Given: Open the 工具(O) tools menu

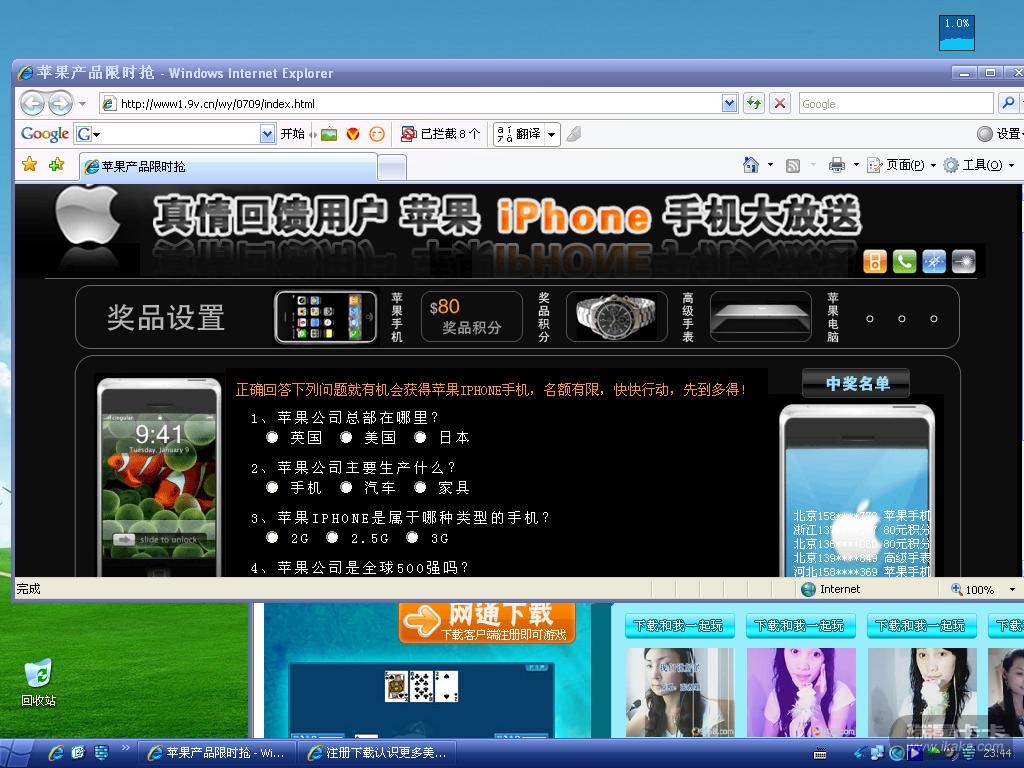Looking at the screenshot, I should 978,165.
